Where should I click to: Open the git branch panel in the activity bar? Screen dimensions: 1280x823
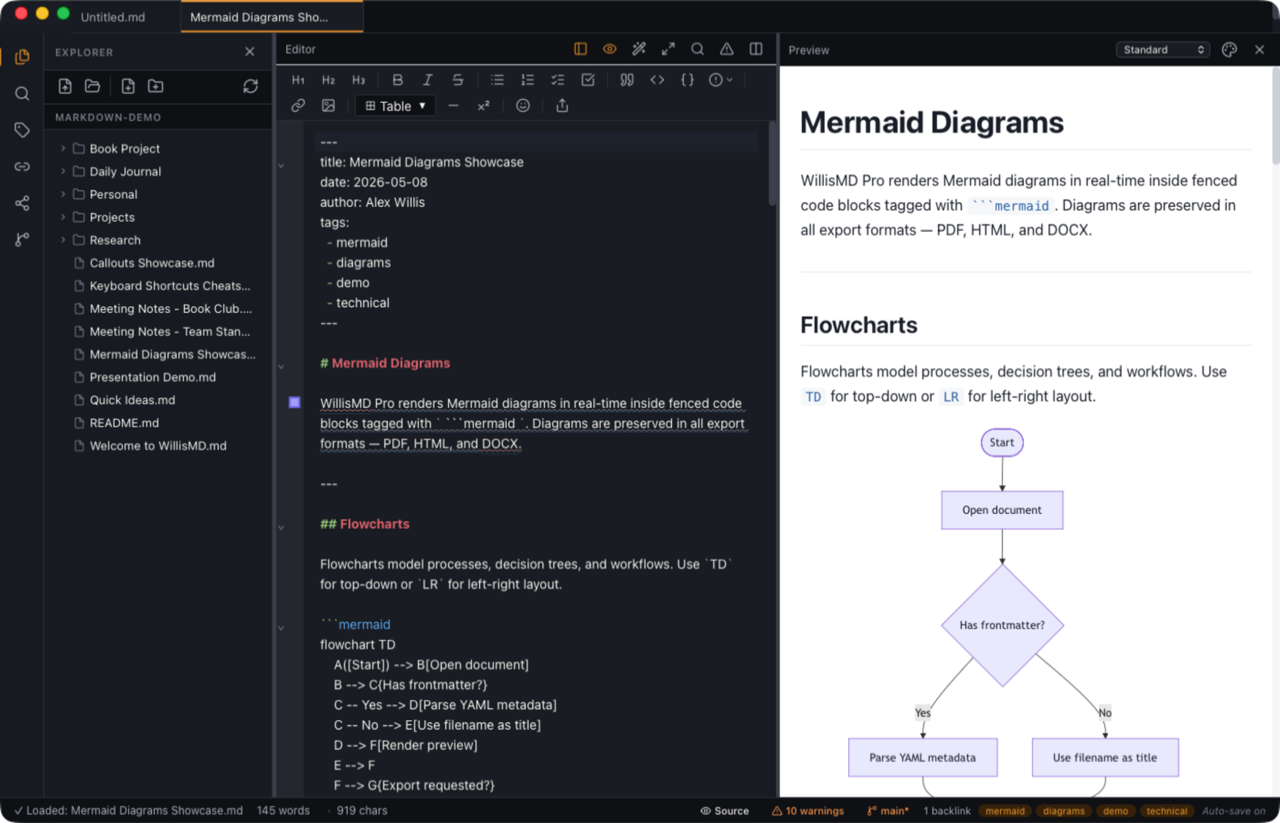pos(22,240)
